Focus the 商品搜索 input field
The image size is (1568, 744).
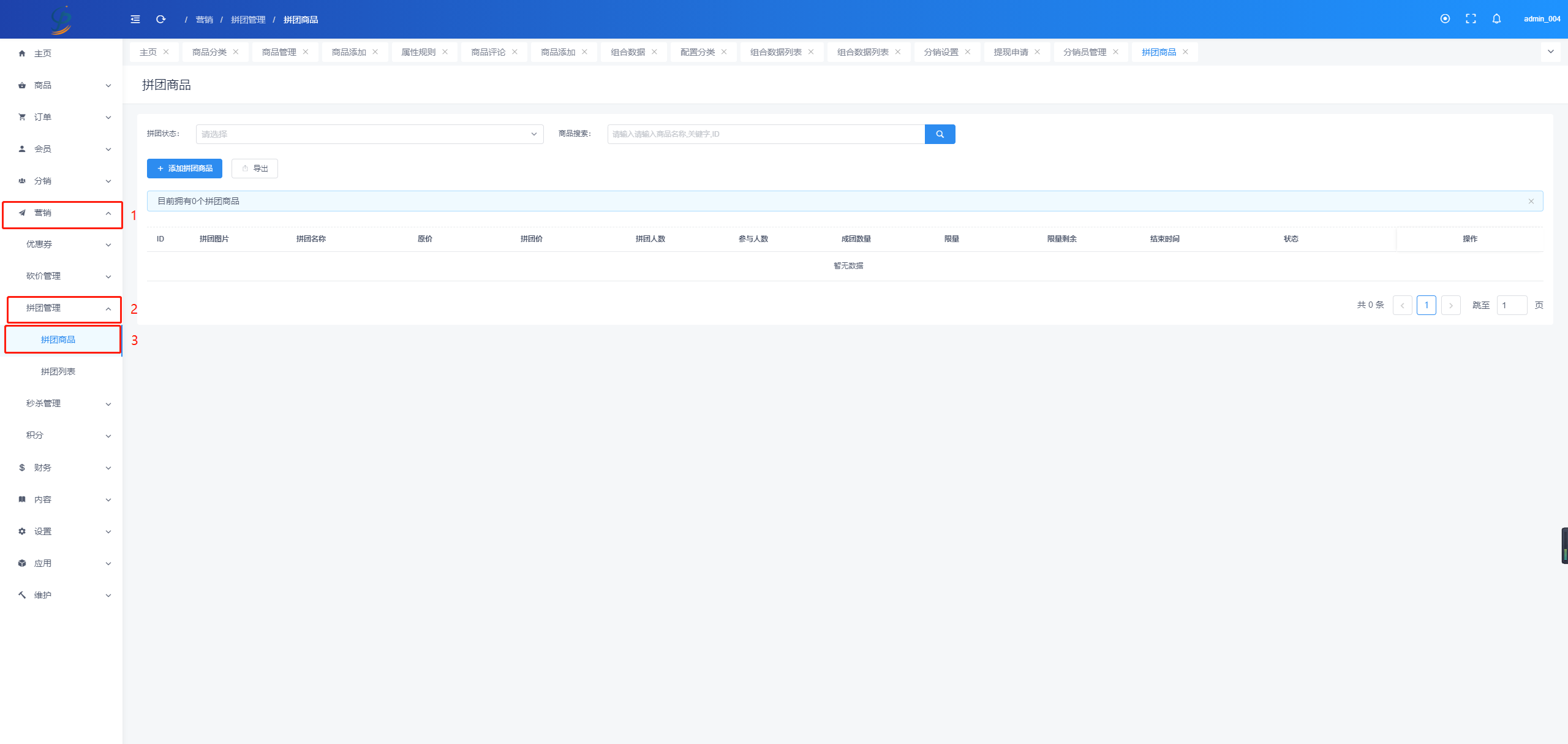766,134
